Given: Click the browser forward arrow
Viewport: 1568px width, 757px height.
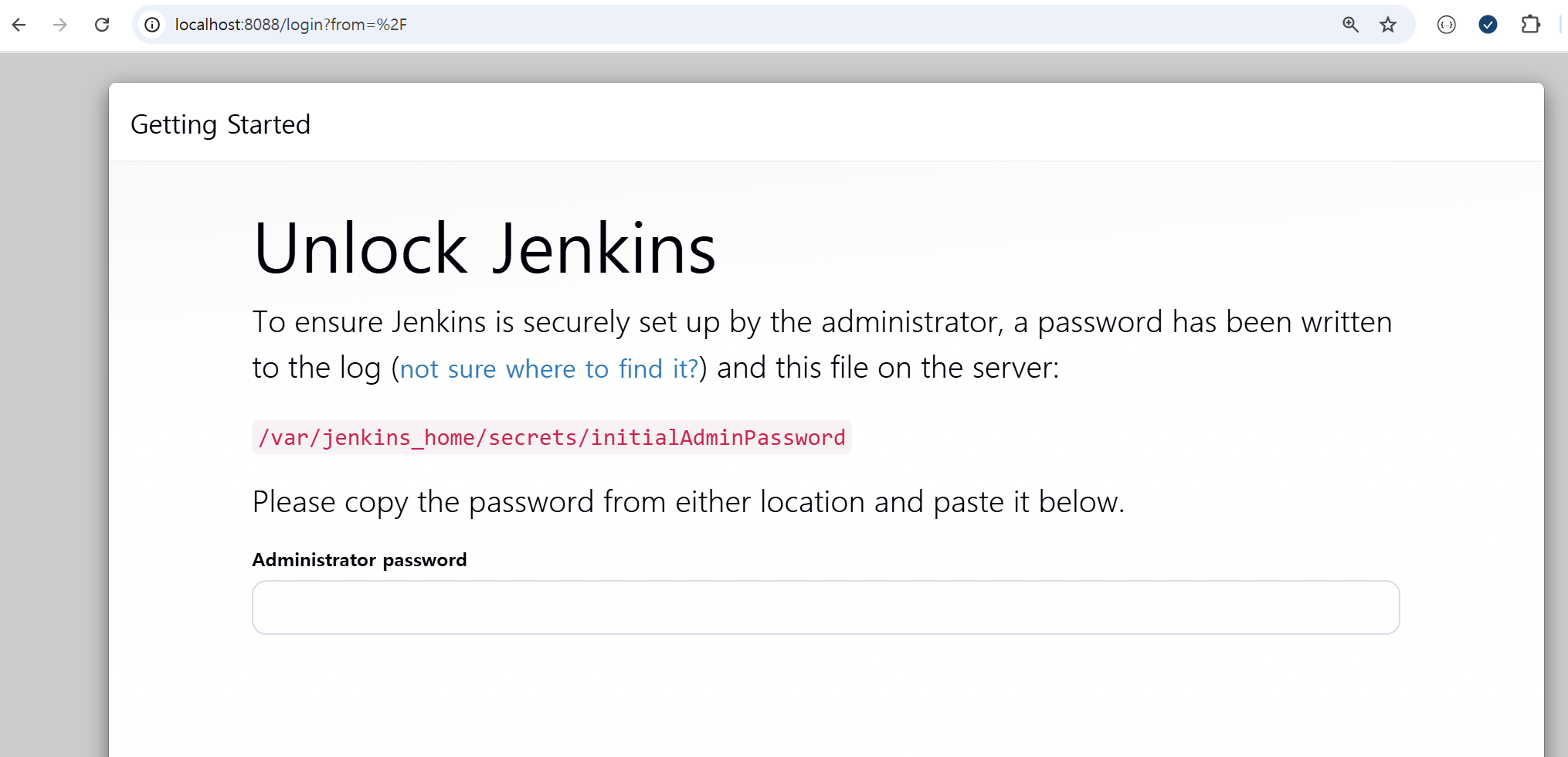Looking at the screenshot, I should (60, 25).
